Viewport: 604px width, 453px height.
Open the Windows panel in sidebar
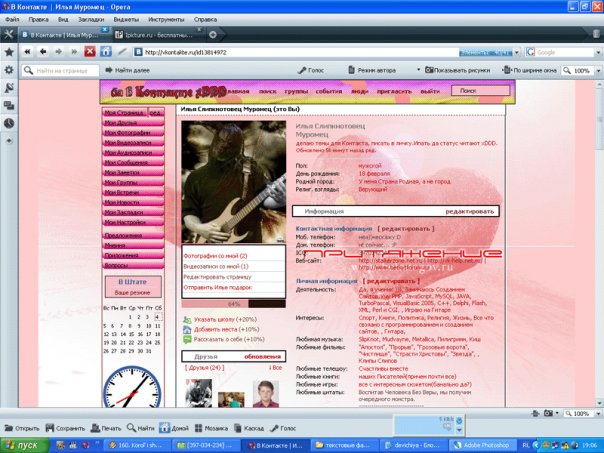(x=9, y=105)
